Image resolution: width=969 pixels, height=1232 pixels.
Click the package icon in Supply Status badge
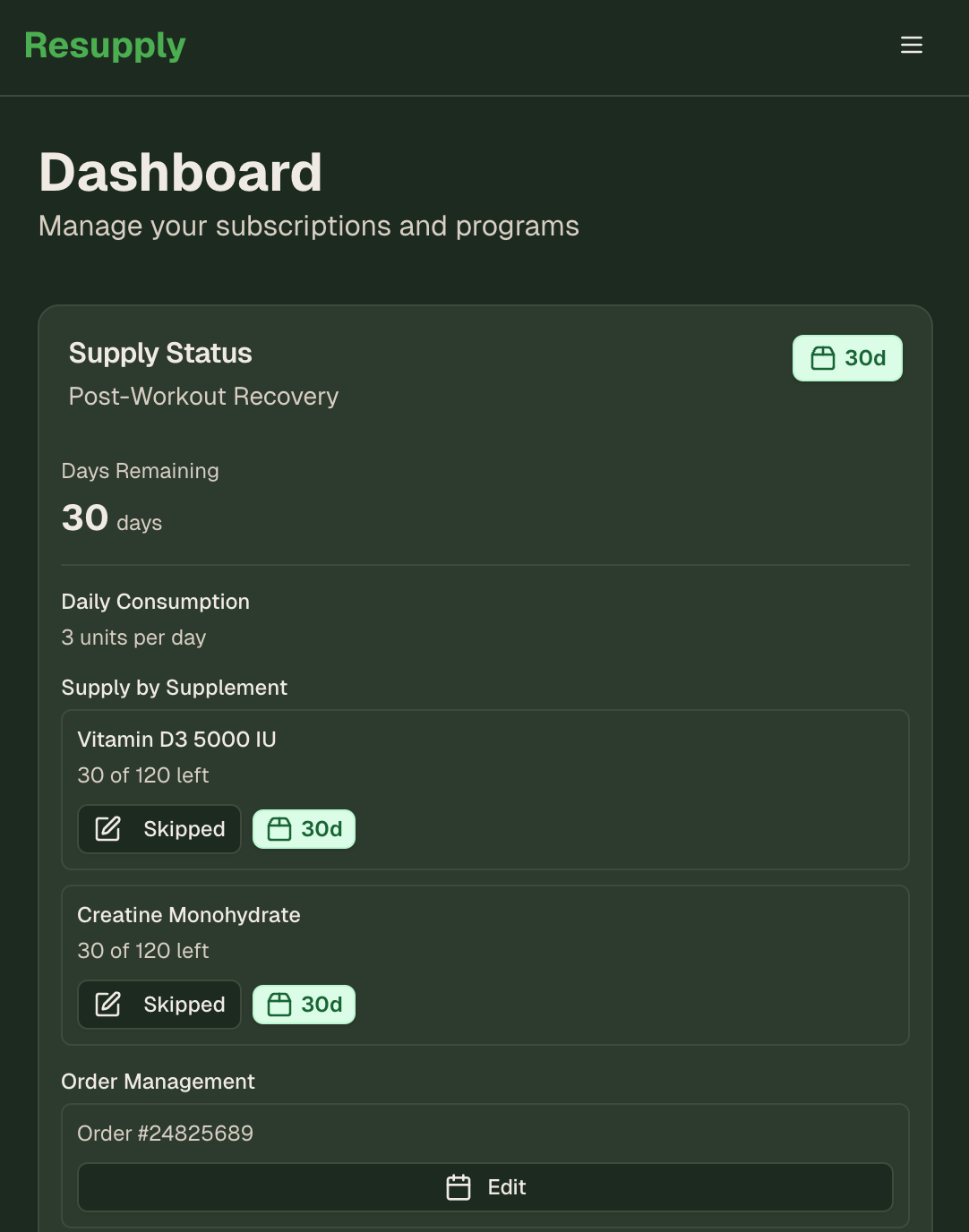822,358
